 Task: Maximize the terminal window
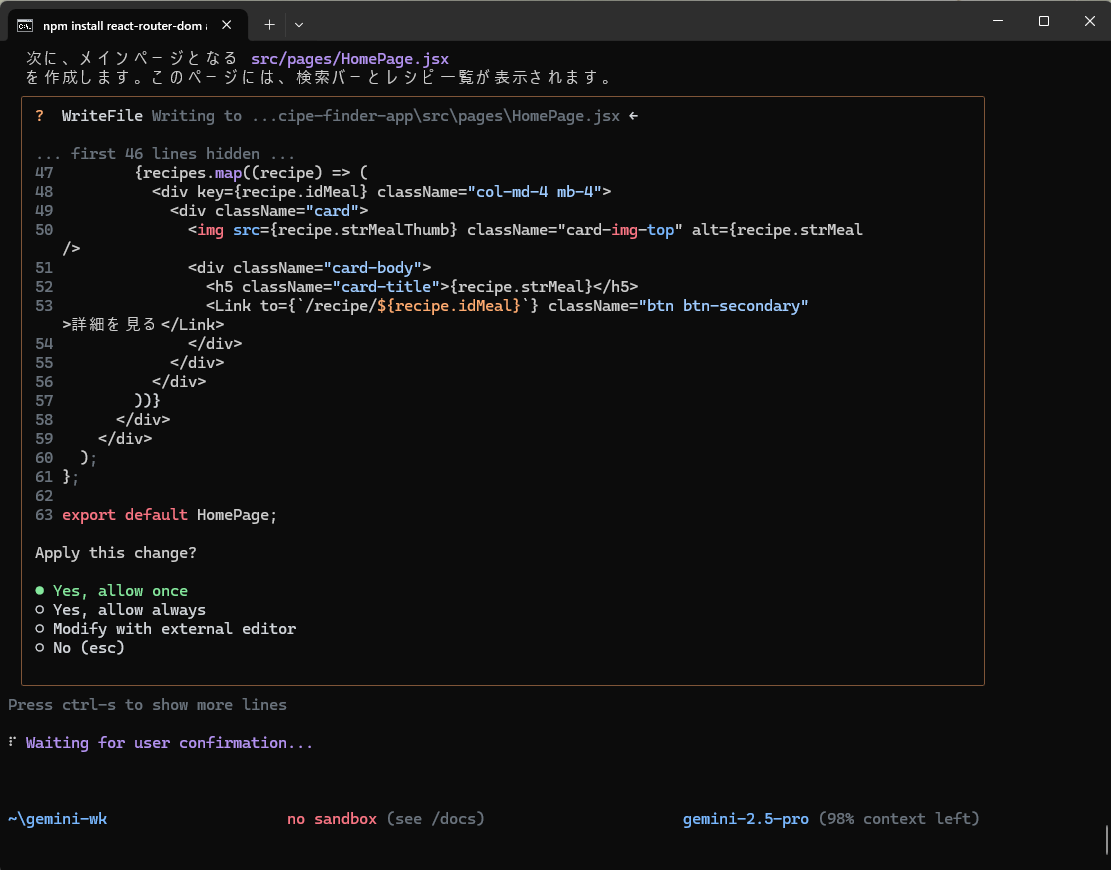pos(1043,21)
